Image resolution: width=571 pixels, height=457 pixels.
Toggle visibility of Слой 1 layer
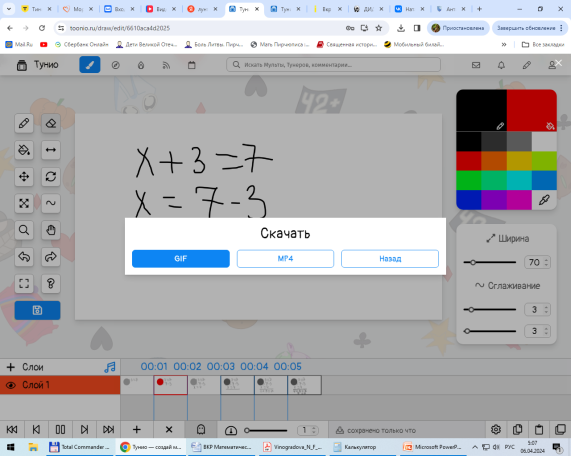pyautogui.click(x=11, y=385)
